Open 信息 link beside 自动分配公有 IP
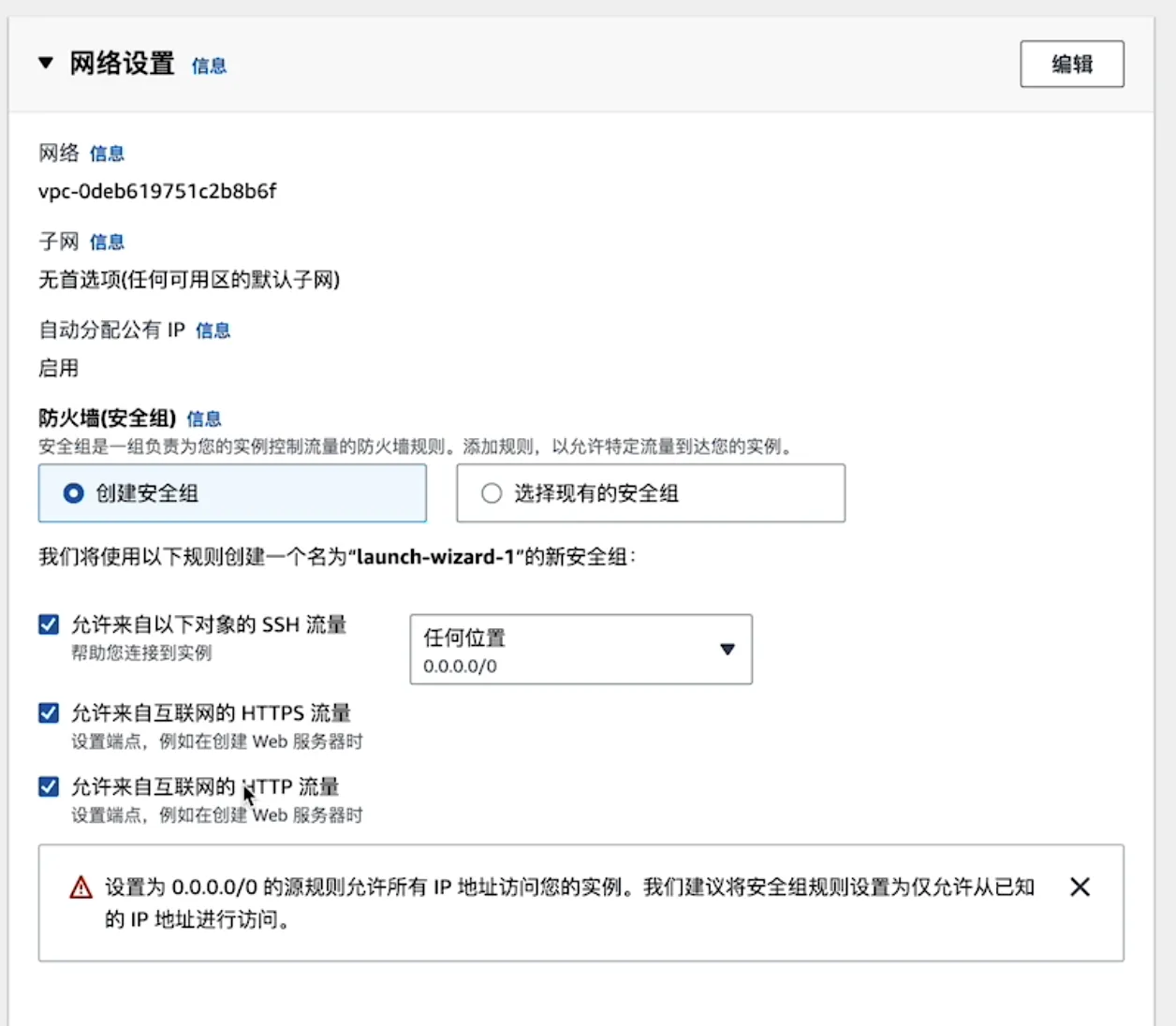 tap(213, 330)
